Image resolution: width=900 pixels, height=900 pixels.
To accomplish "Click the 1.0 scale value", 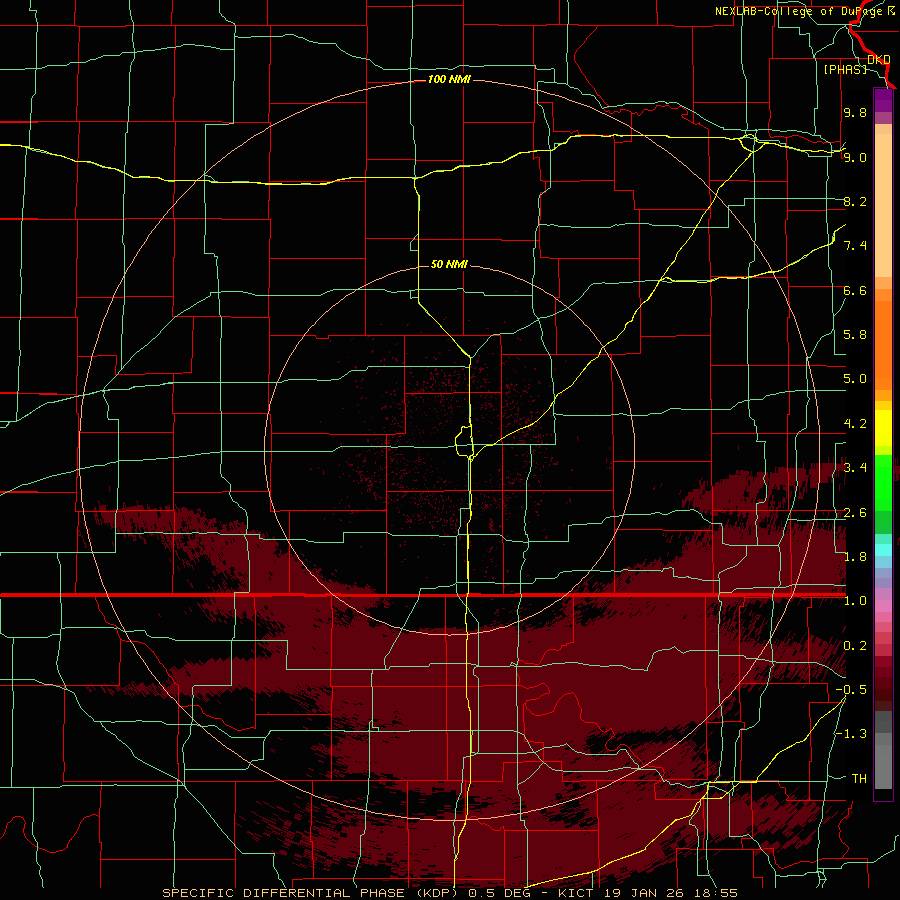I will [x=855, y=601].
